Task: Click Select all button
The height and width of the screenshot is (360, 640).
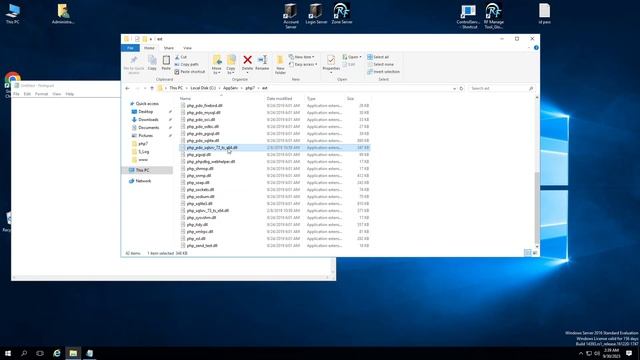Action: click(378, 57)
